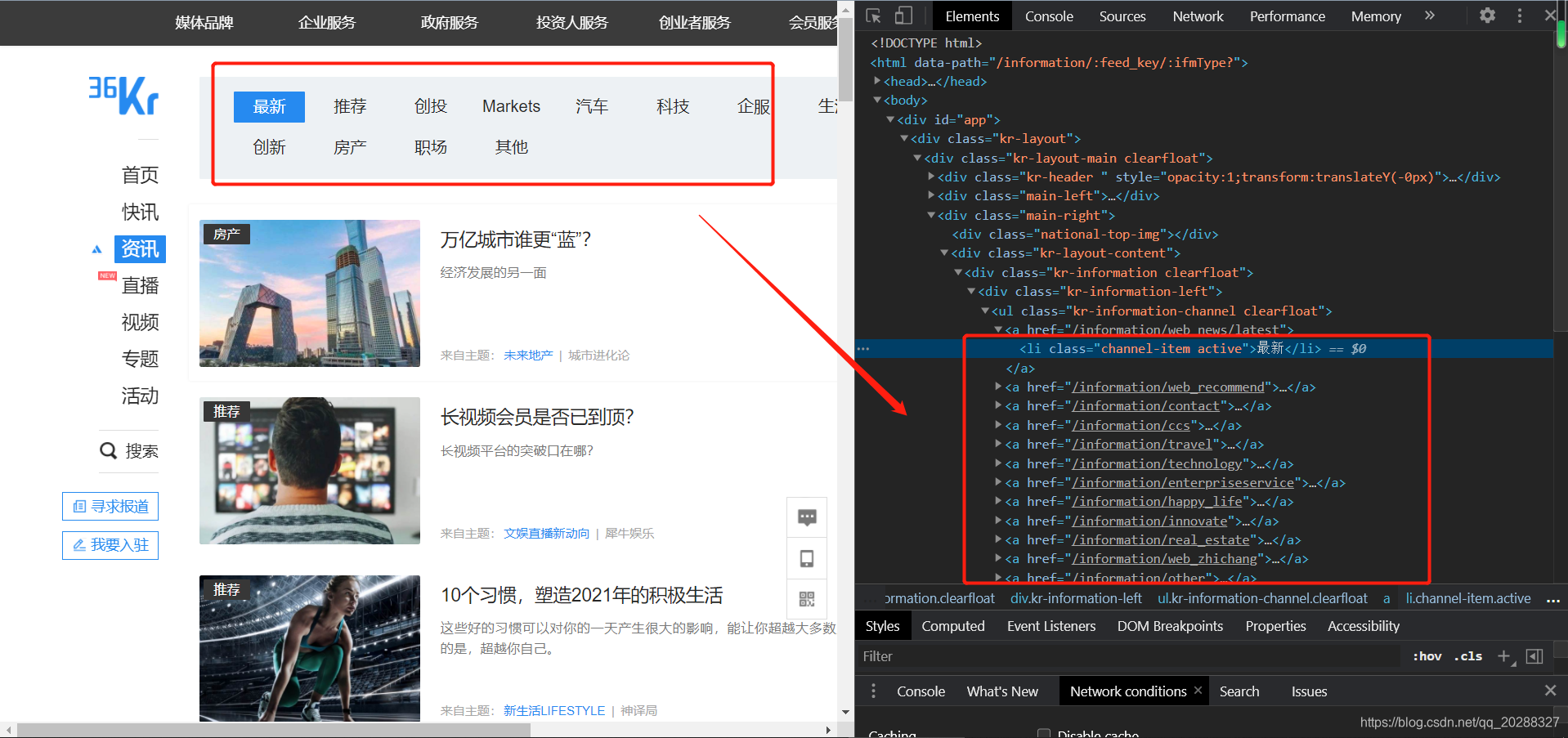
Task: Select the 推荐 channel
Action: click(x=350, y=106)
